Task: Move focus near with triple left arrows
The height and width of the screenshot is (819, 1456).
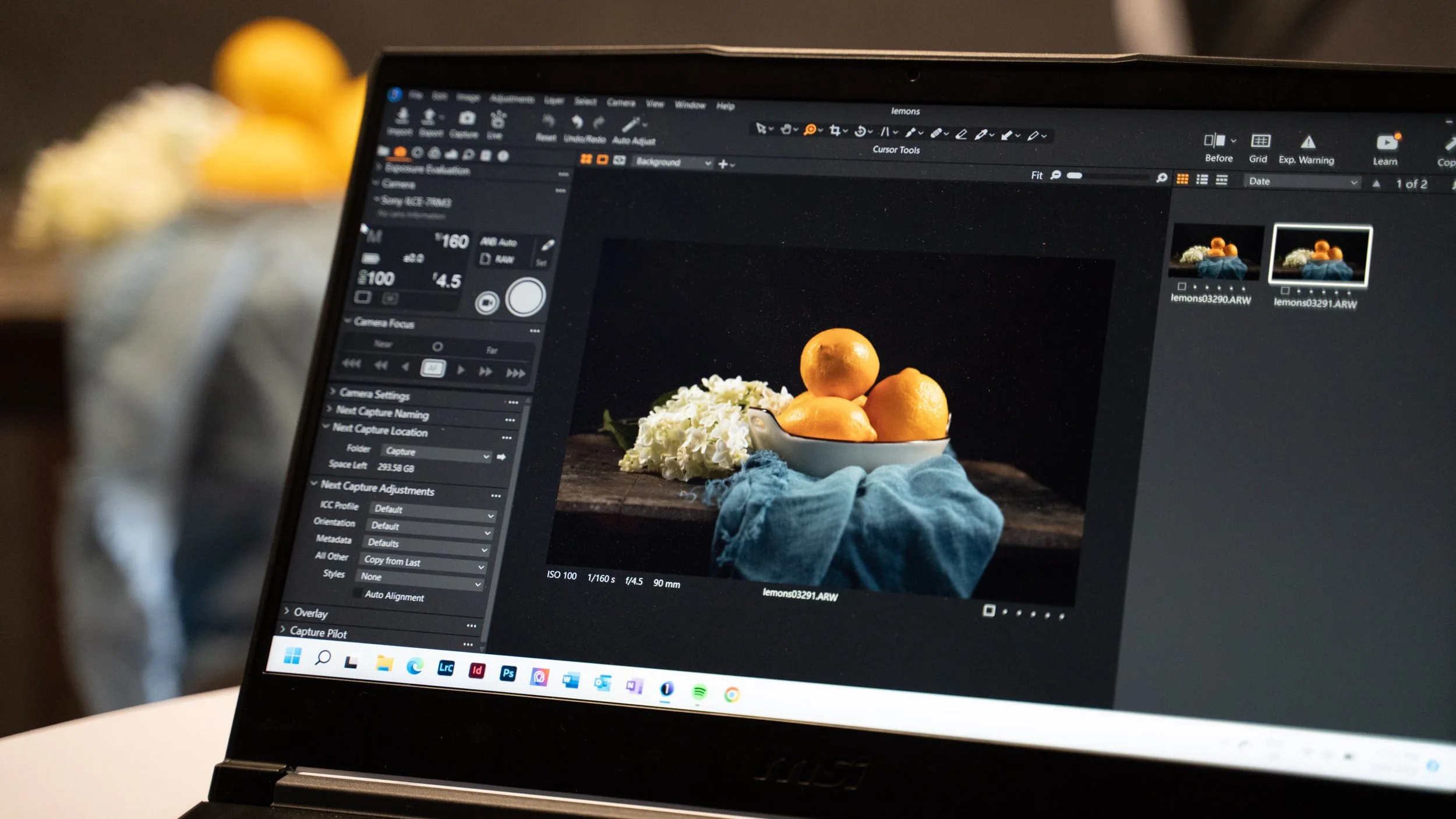Action: click(351, 364)
